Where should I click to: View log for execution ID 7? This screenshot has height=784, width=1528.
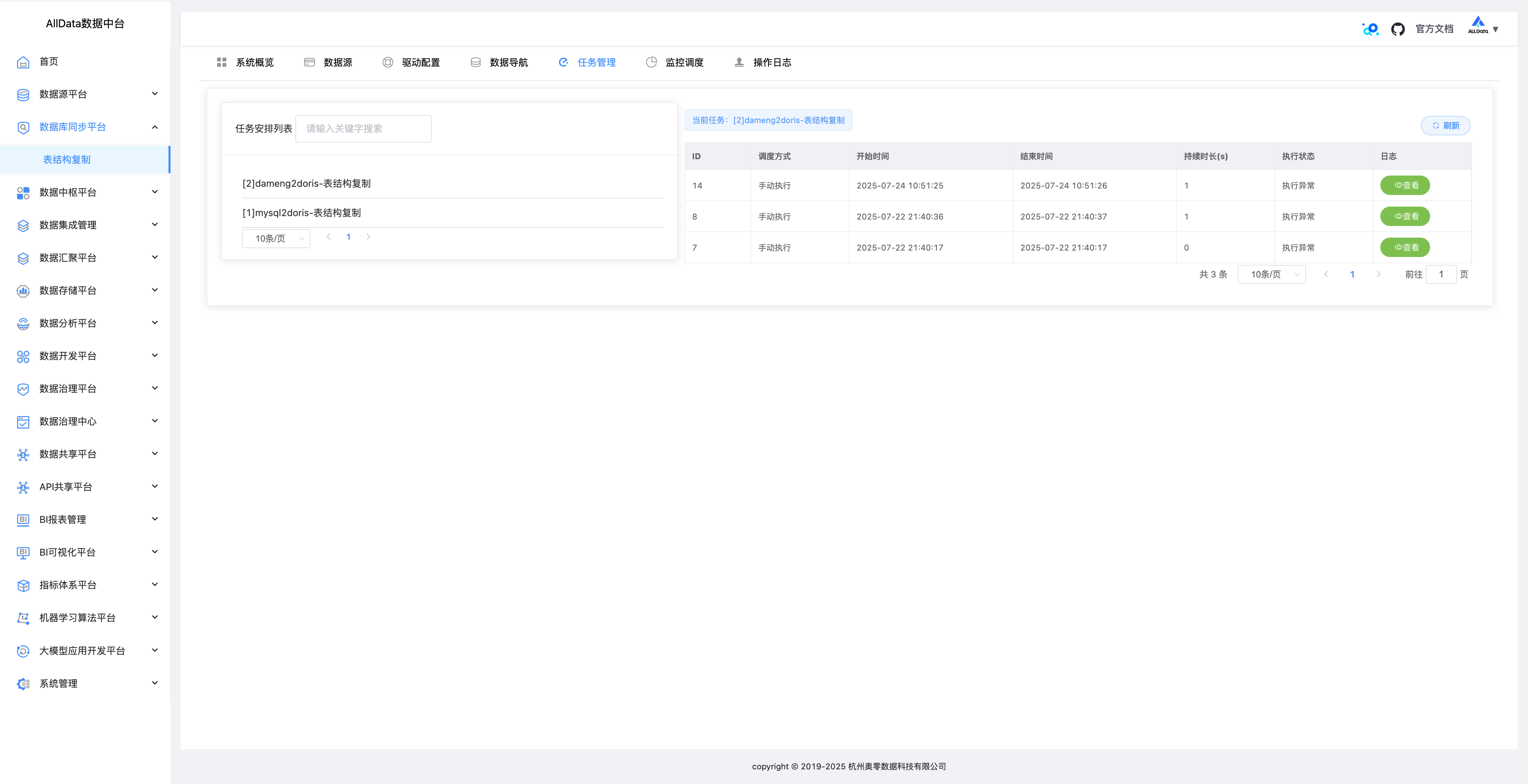[x=1405, y=247]
